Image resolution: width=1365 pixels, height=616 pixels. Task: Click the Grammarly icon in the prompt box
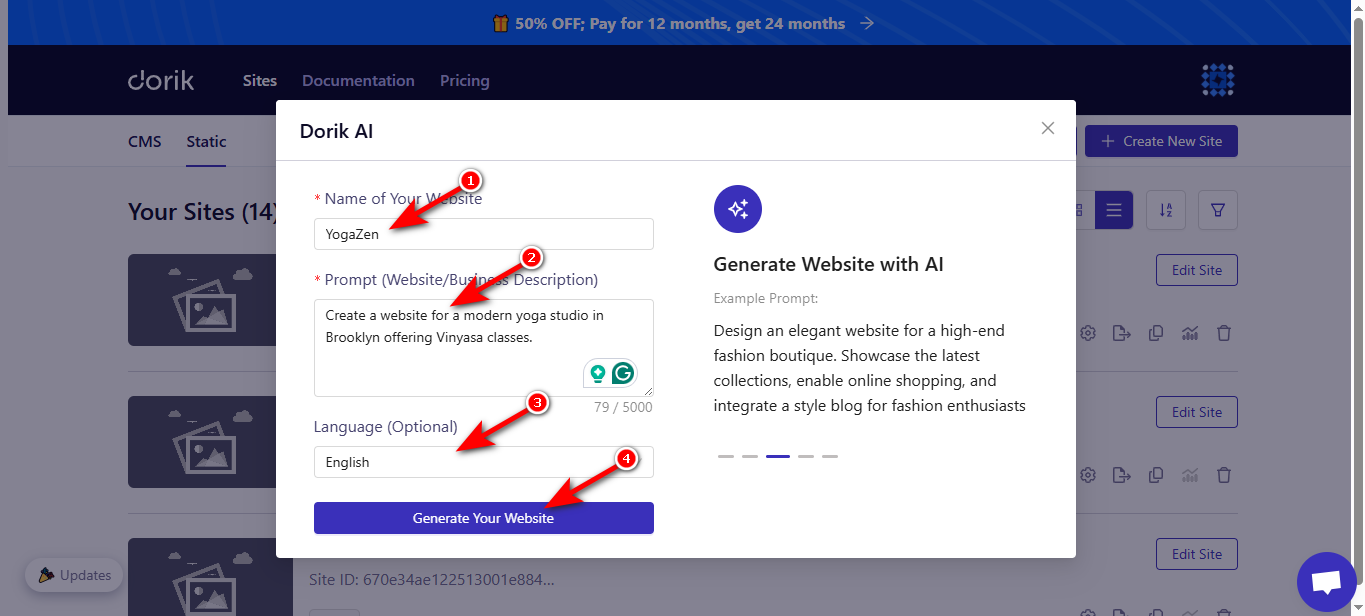click(x=622, y=372)
